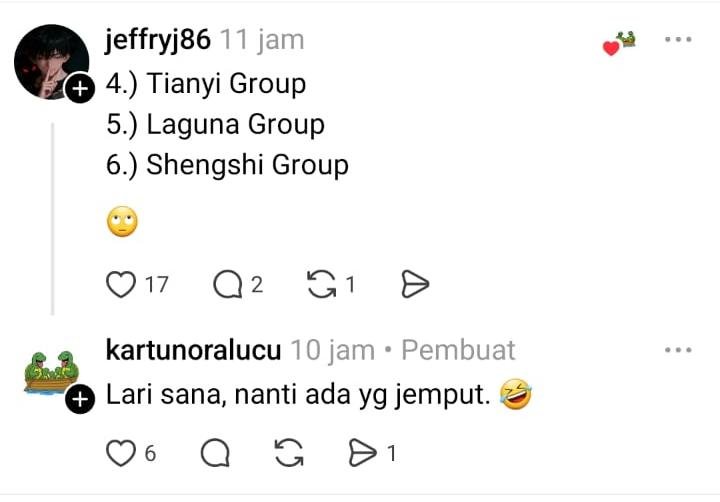Share kartunoralucu's reply via send icon
The width and height of the screenshot is (720, 502).
[362, 453]
